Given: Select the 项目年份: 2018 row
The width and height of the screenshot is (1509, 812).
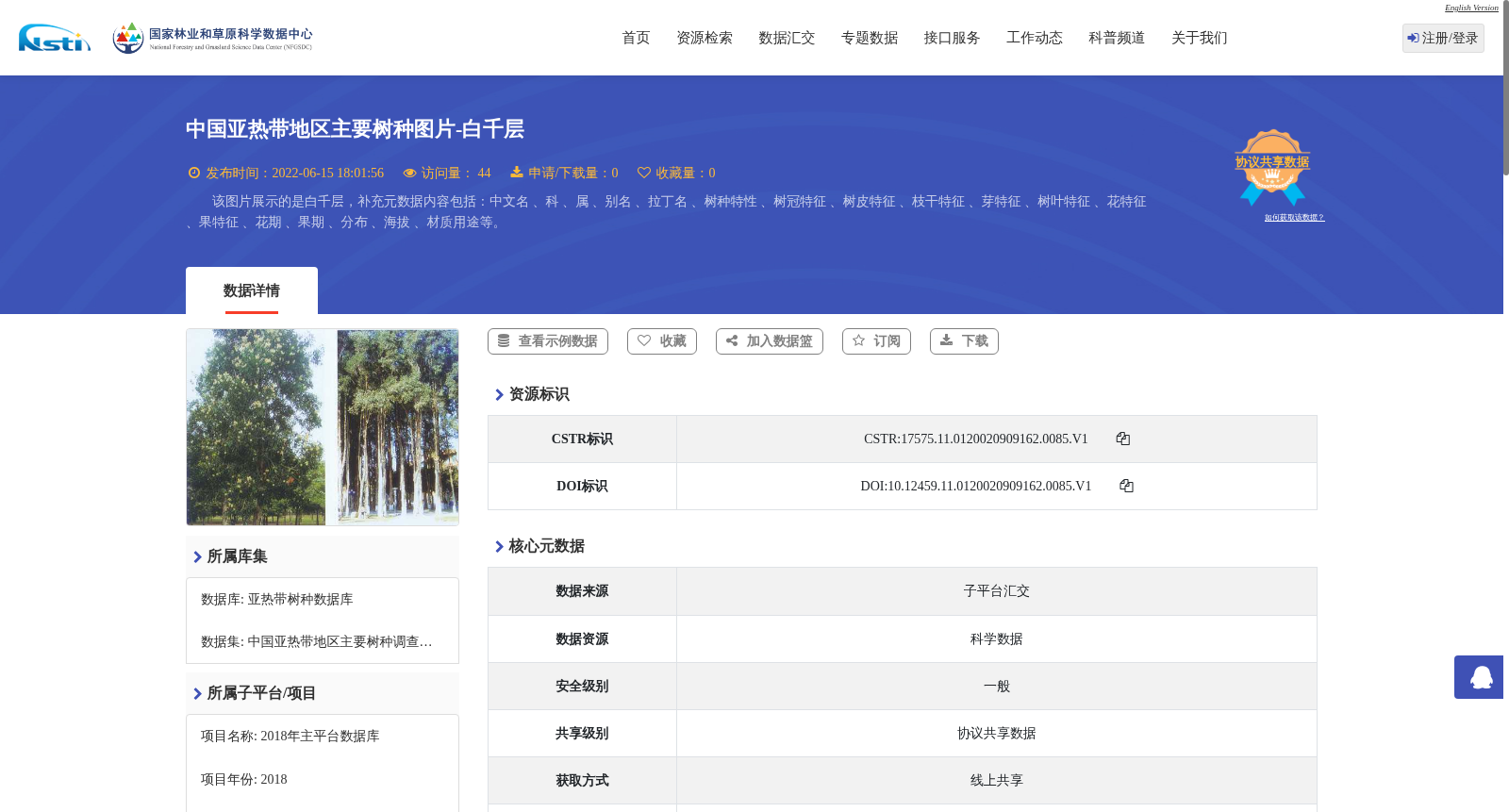Looking at the screenshot, I should (x=323, y=779).
